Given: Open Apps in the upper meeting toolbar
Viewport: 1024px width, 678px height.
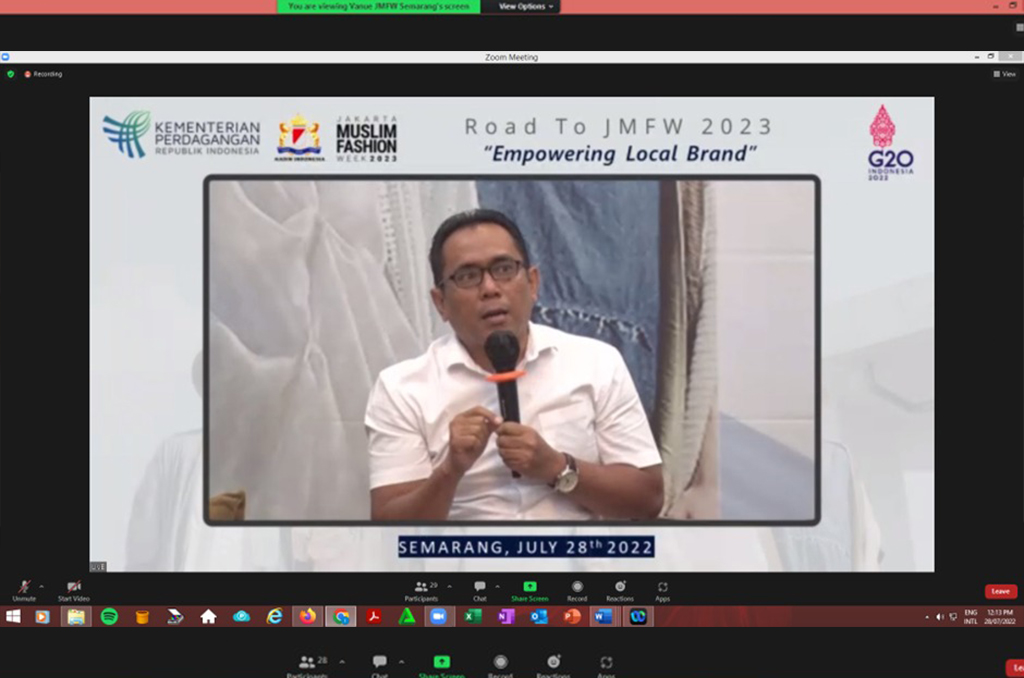Looking at the screenshot, I should [662, 590].
